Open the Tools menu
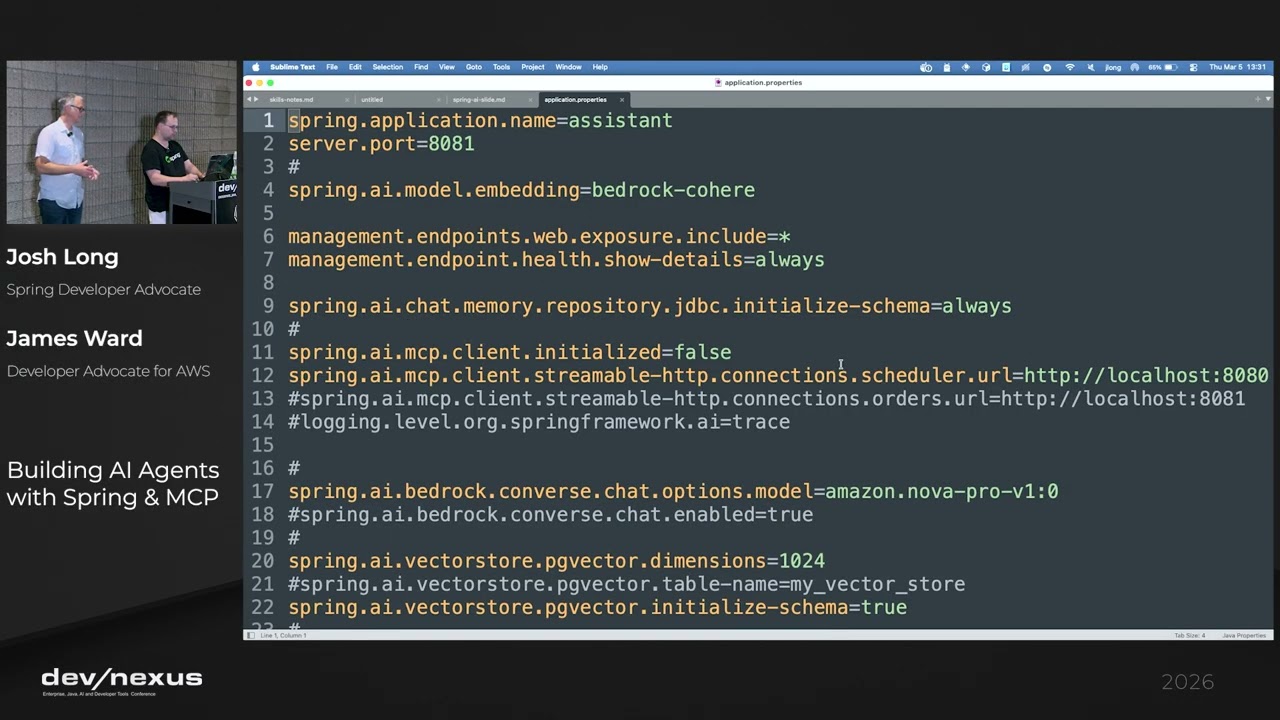The width and height of the screenshot is (1280, 720). [501, 67]
